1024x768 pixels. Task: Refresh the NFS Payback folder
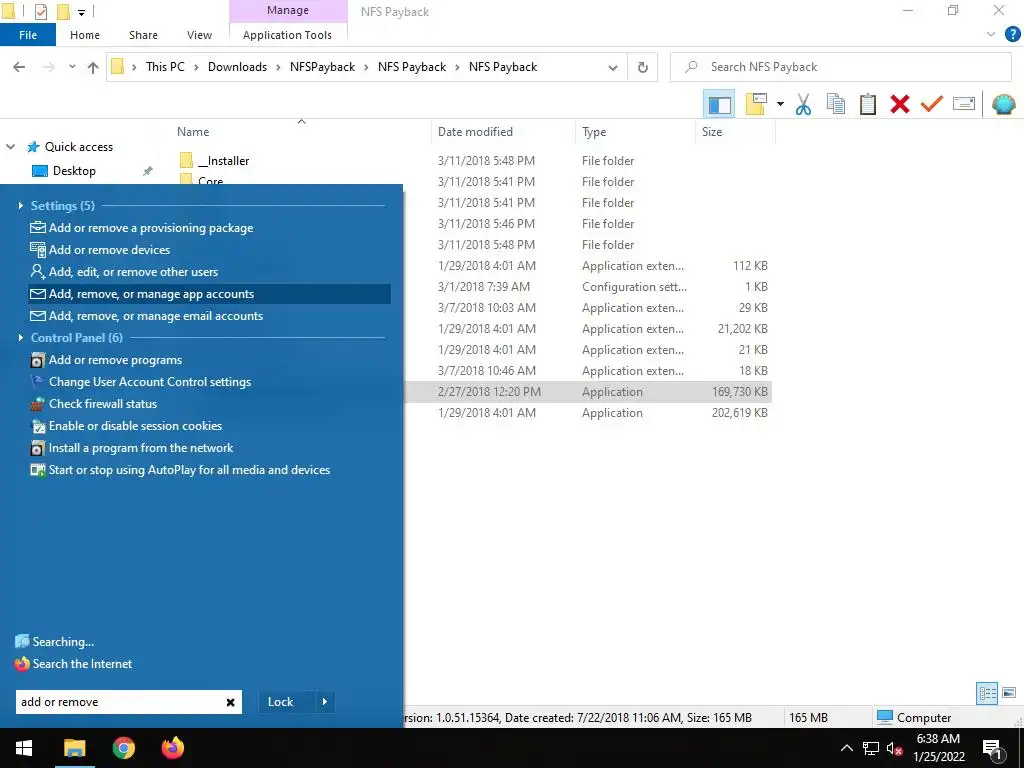pos(643,67)
